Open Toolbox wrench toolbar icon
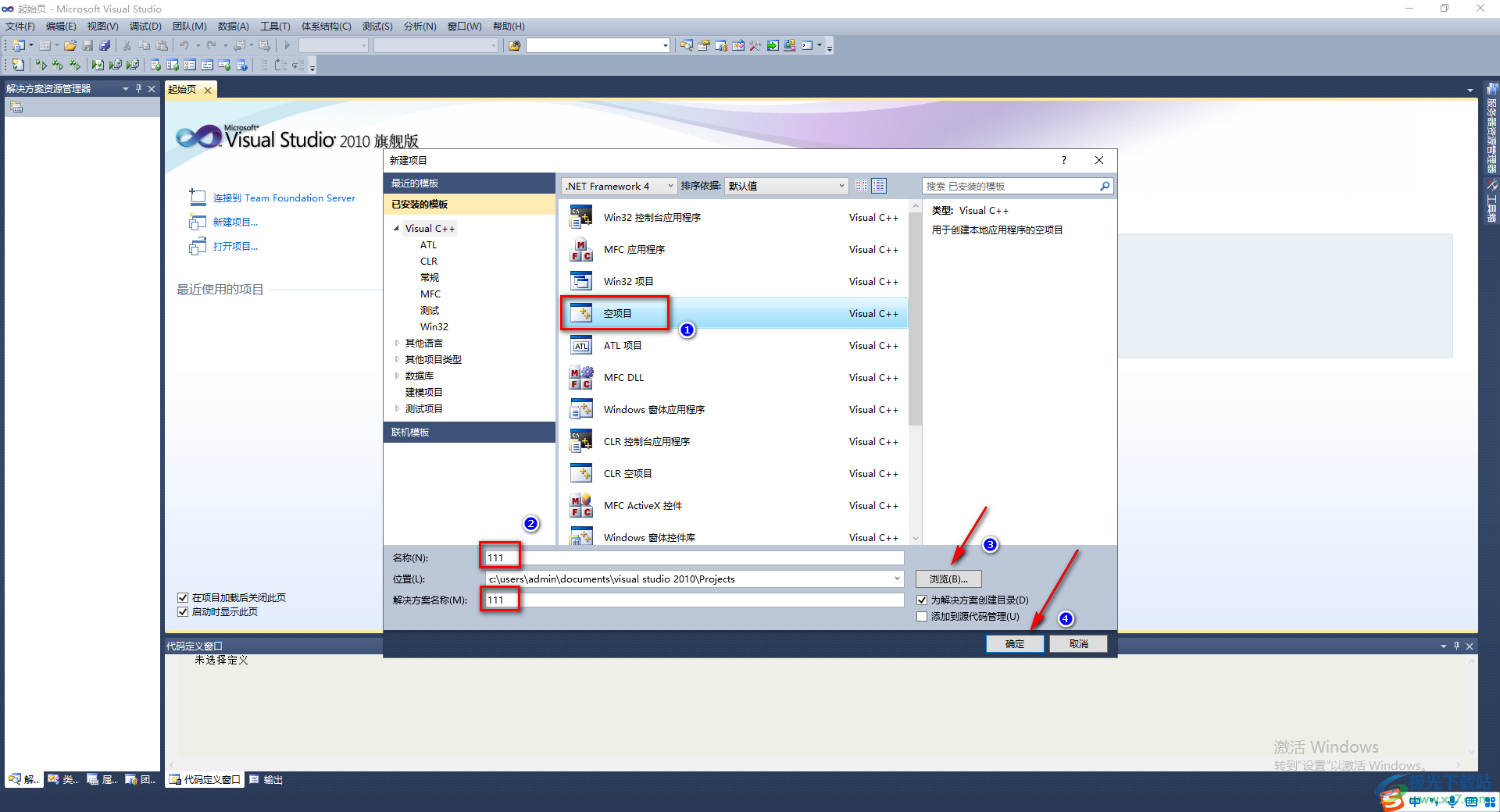 [755, 45]
